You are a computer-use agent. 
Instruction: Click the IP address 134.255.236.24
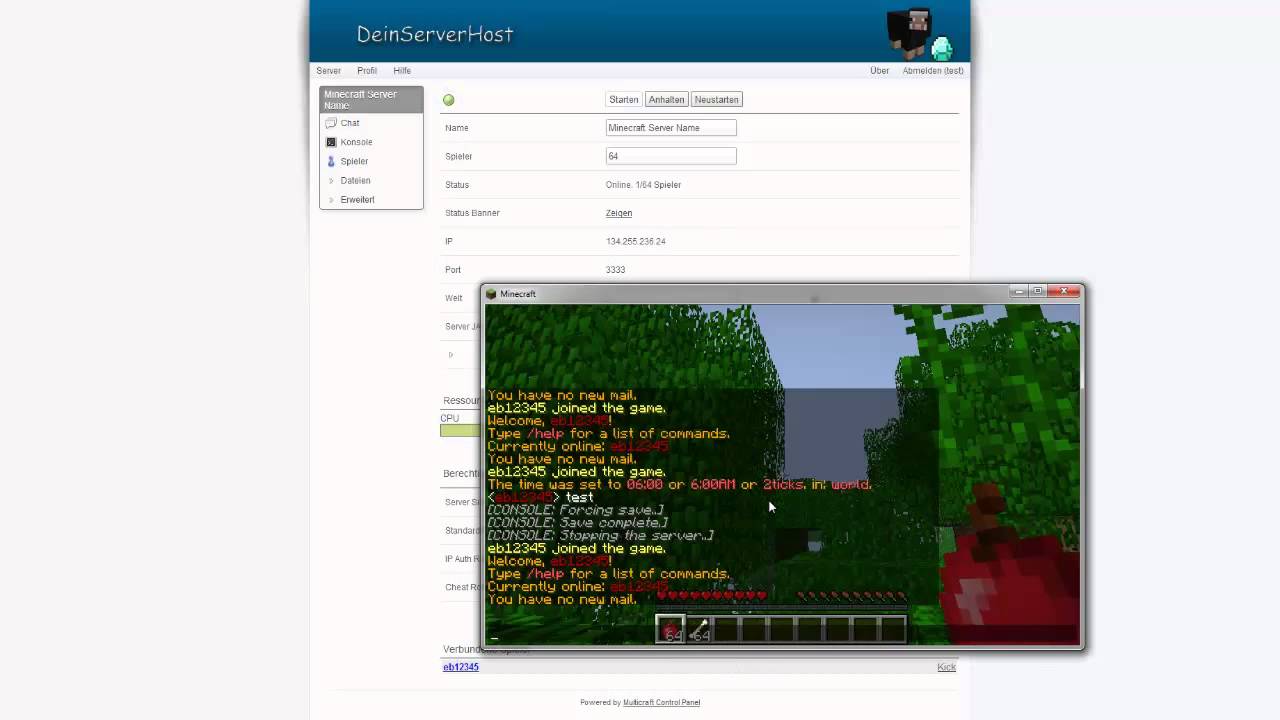pyautogui.click(x=636, y=241)
